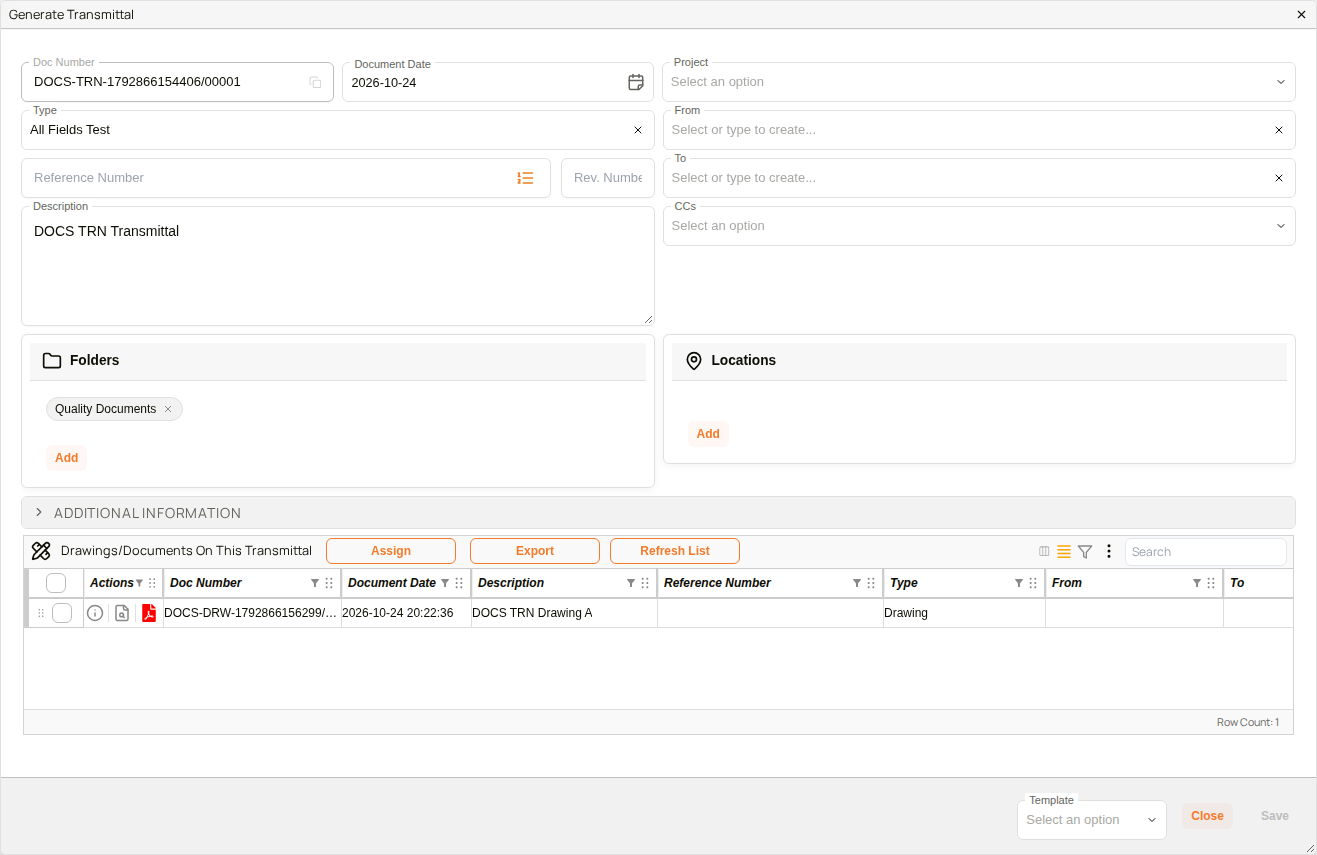Close the dialog using the footer Close button
Image resolution: width=1317 pixels, height=855 pixels.
[1207, 816]
